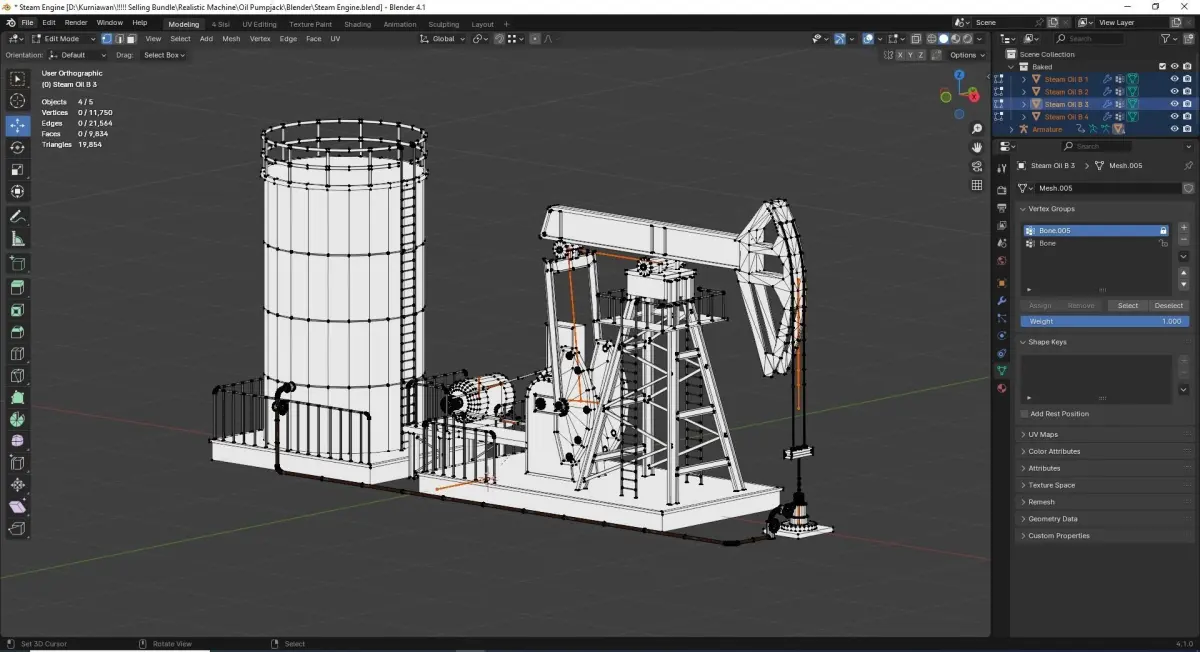The image size is (1200, 652).
Task: Toggle visibility of Steam Oil B 4
Action: click(1174, 117)
